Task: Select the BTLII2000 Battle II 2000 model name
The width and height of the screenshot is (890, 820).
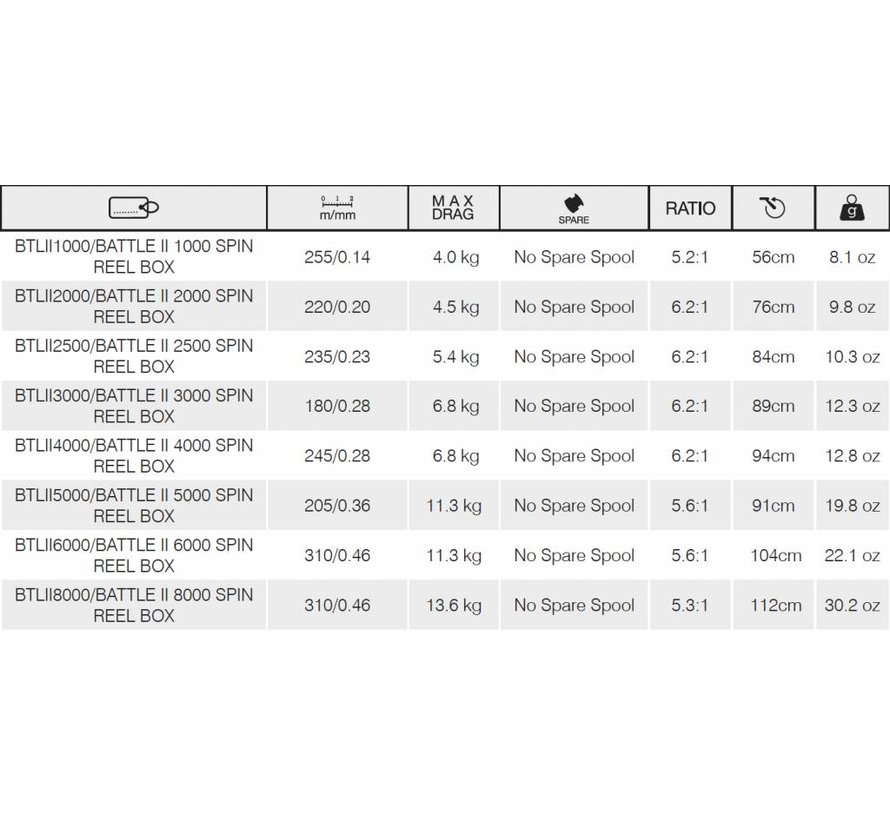Action: pos(134,306)
